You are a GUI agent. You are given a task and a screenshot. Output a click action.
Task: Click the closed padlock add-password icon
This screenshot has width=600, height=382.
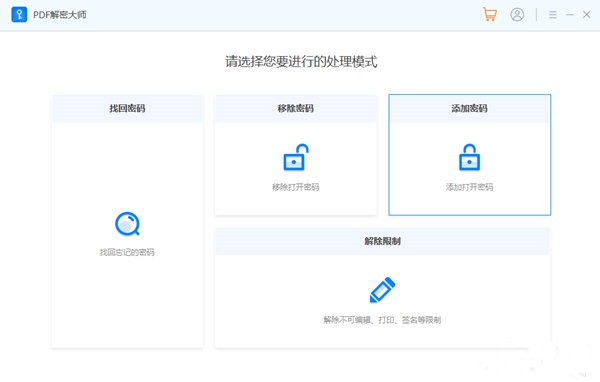(470, 157)
